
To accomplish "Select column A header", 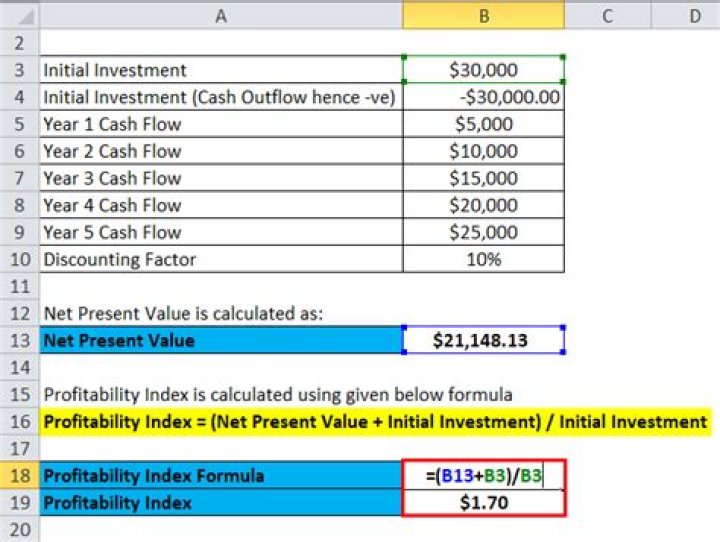I will point(221,16).
